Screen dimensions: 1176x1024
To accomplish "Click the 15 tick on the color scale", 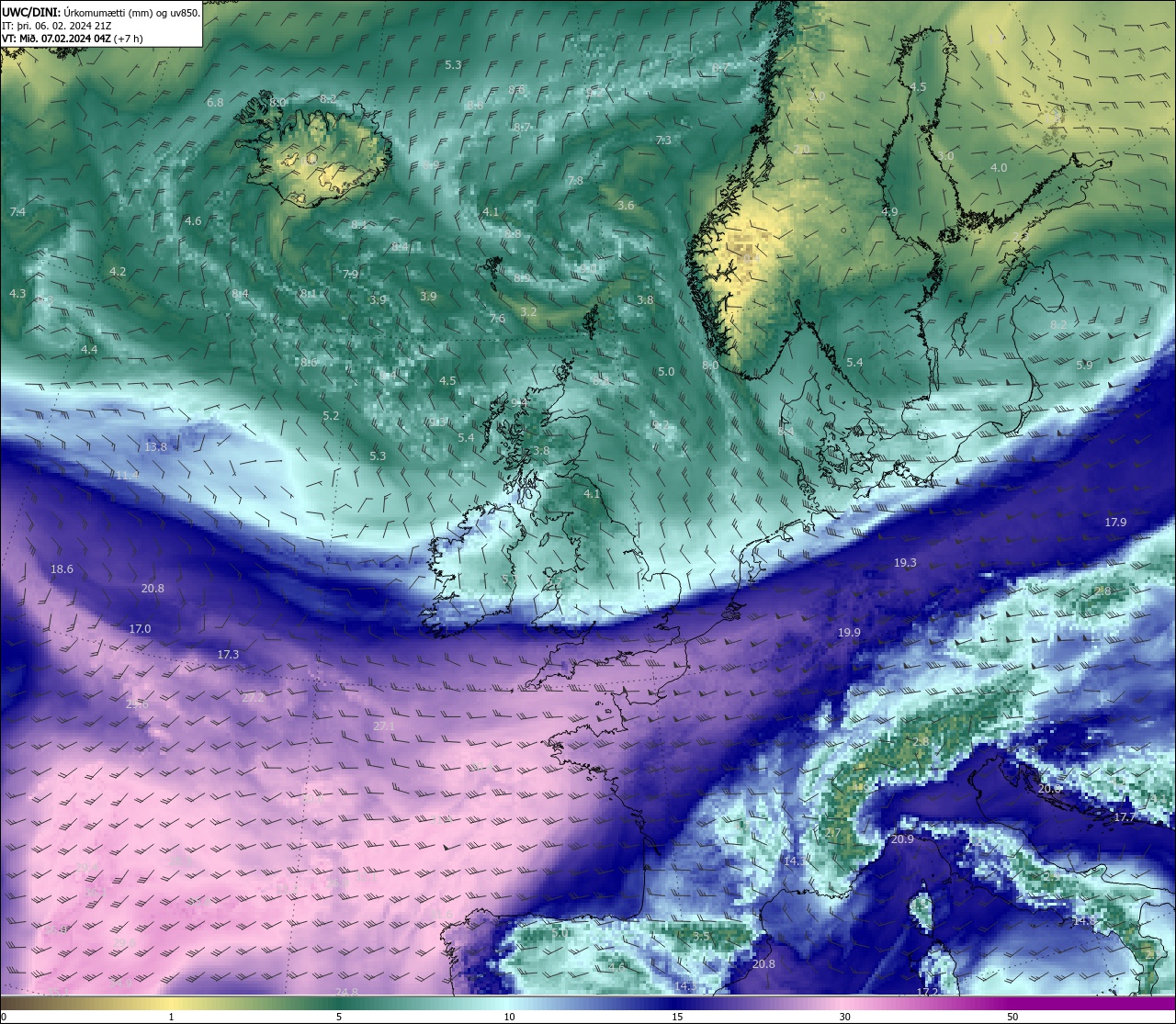I will point(677,1017).
